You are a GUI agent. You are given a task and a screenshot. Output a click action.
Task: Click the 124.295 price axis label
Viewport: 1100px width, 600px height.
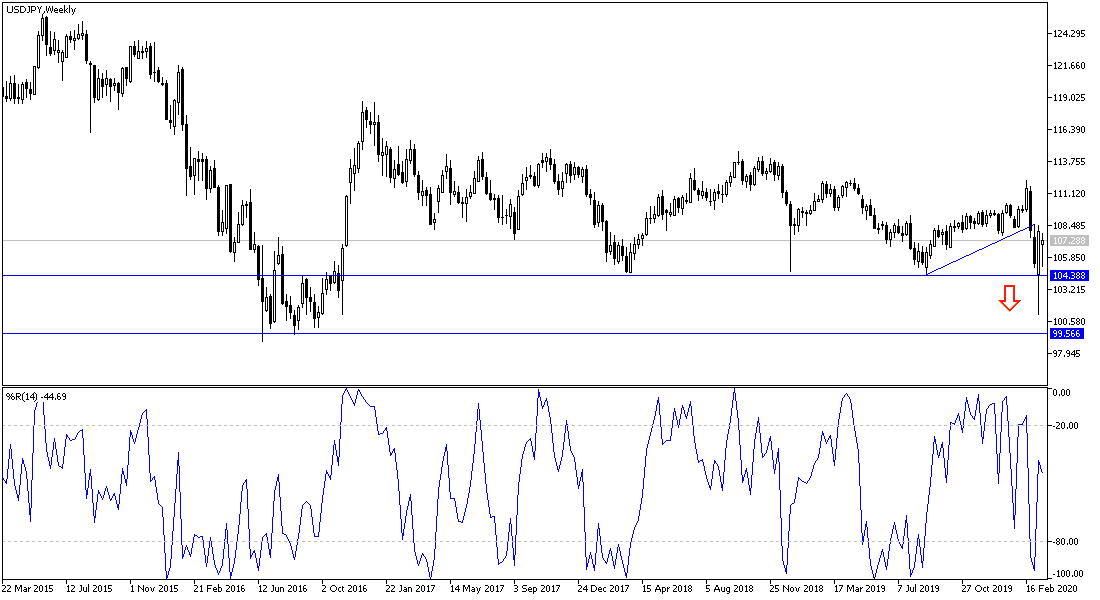point(1070,32)
